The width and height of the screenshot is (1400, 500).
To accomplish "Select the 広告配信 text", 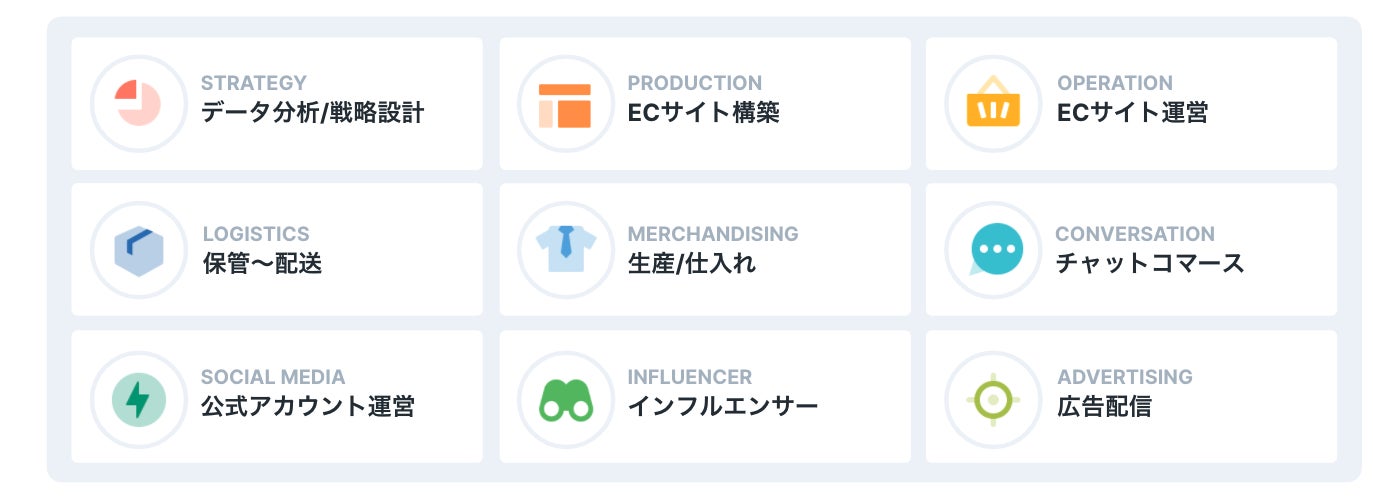I will (1103, 406).
